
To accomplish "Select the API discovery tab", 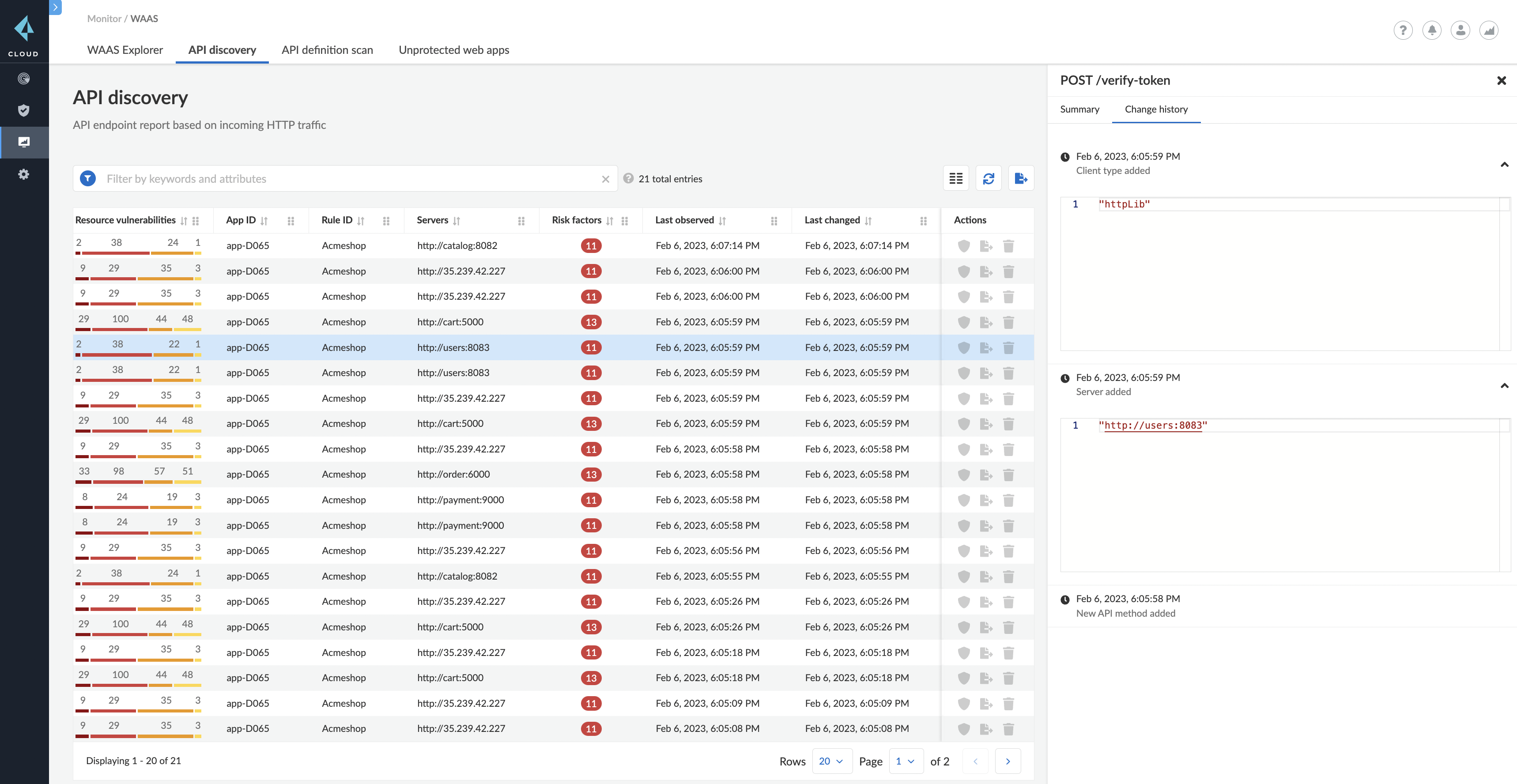I will [x=222, y=50].
